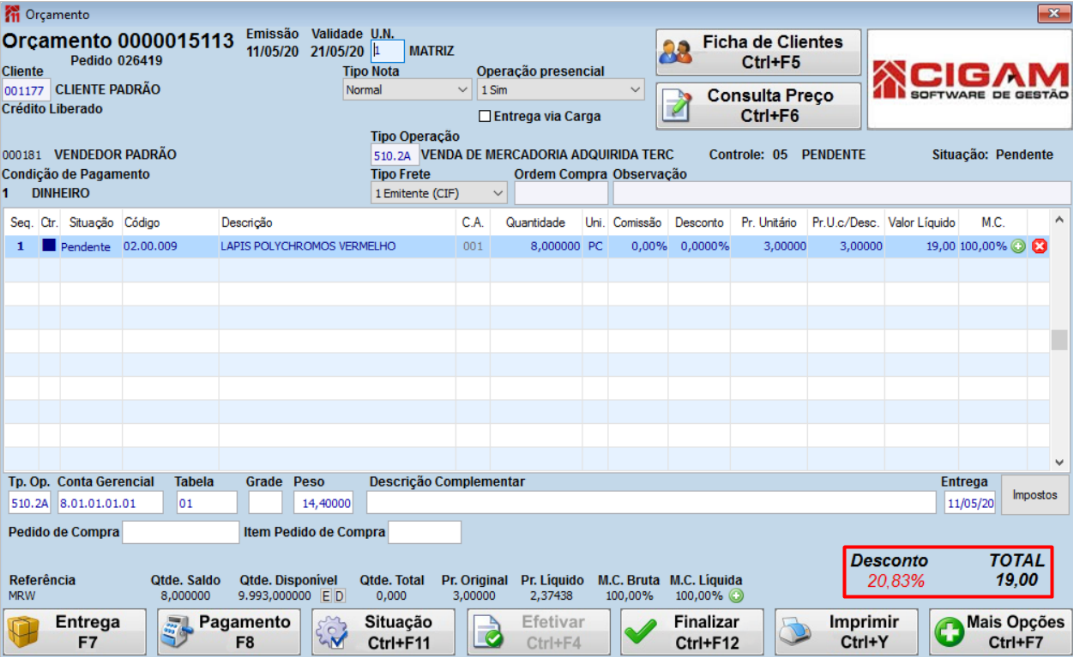Click Finalizar Ctrl+F12 button
This screenshot has height=657, width=1080.
[692, 632]
